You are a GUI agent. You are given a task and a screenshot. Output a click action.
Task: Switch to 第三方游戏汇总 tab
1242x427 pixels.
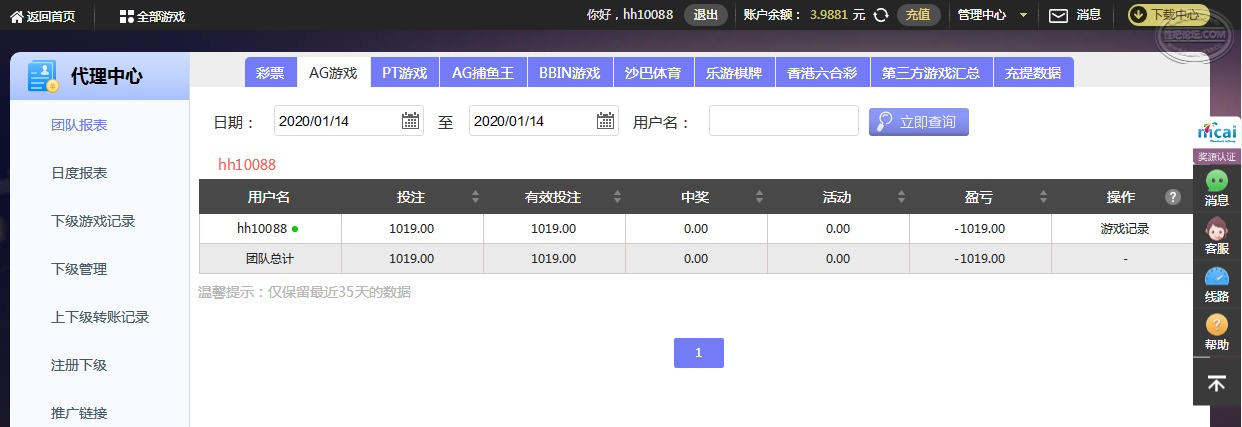point(931,72)
